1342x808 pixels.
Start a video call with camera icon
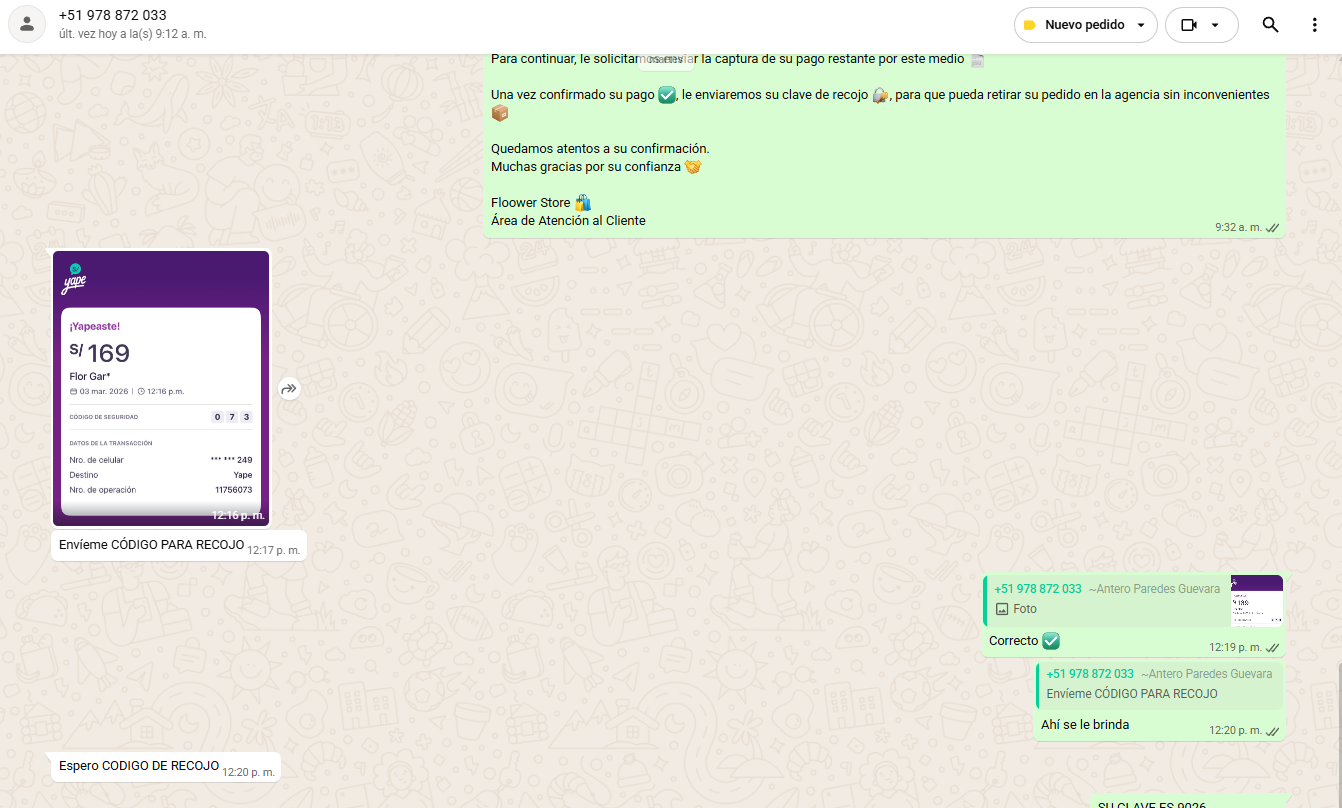click(1188, 25)
